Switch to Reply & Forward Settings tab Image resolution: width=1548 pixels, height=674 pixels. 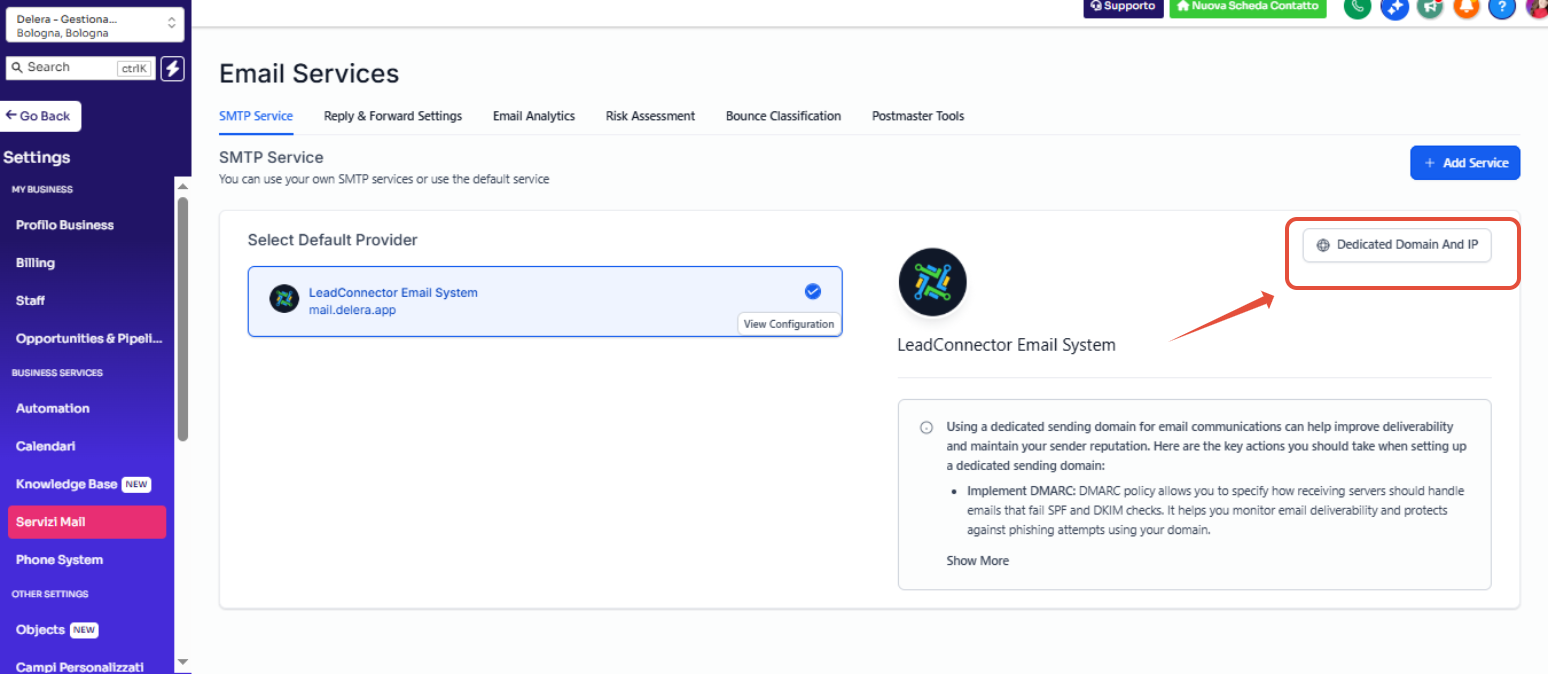pos(393,116)
